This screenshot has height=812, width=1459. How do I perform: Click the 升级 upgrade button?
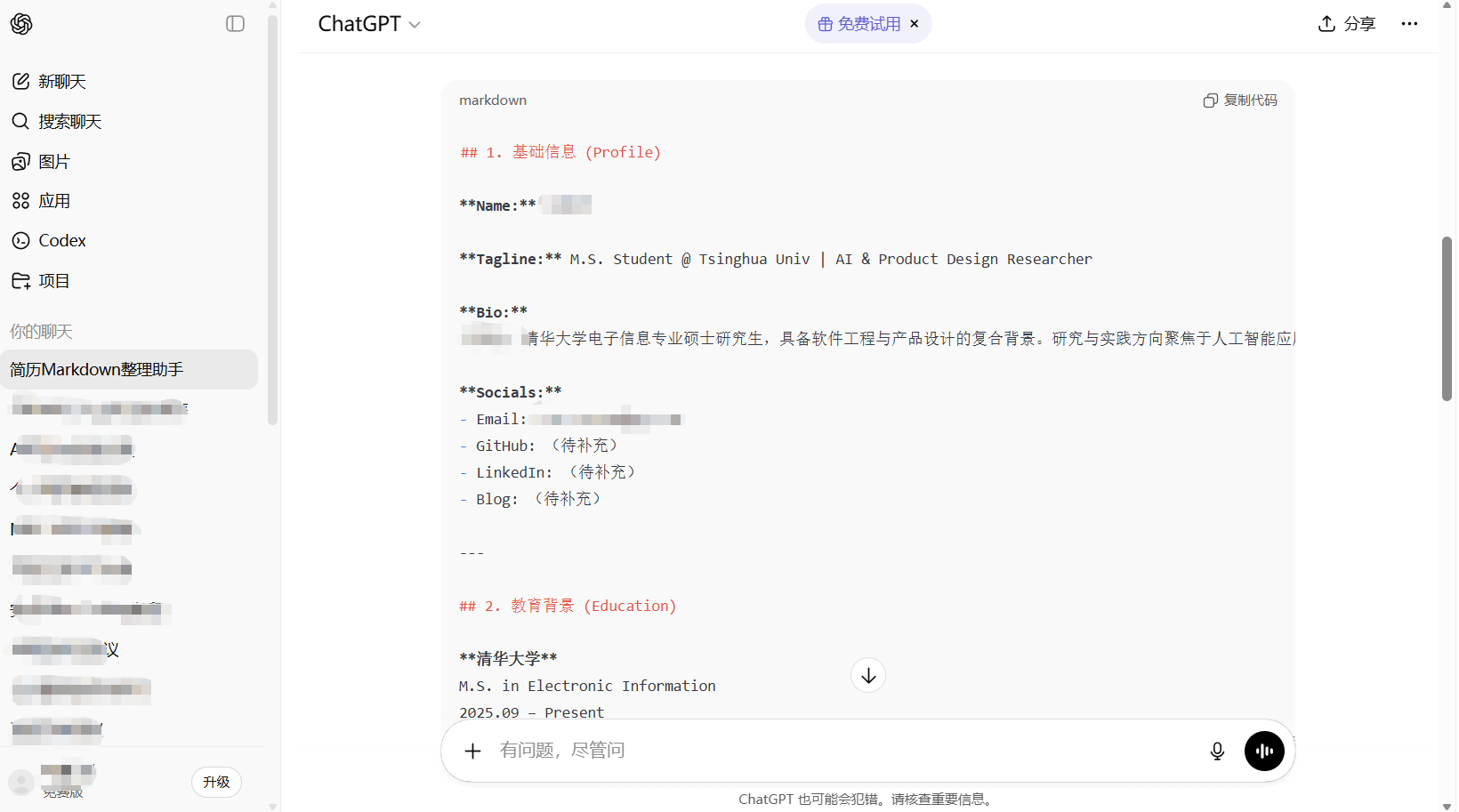[216, 783]
